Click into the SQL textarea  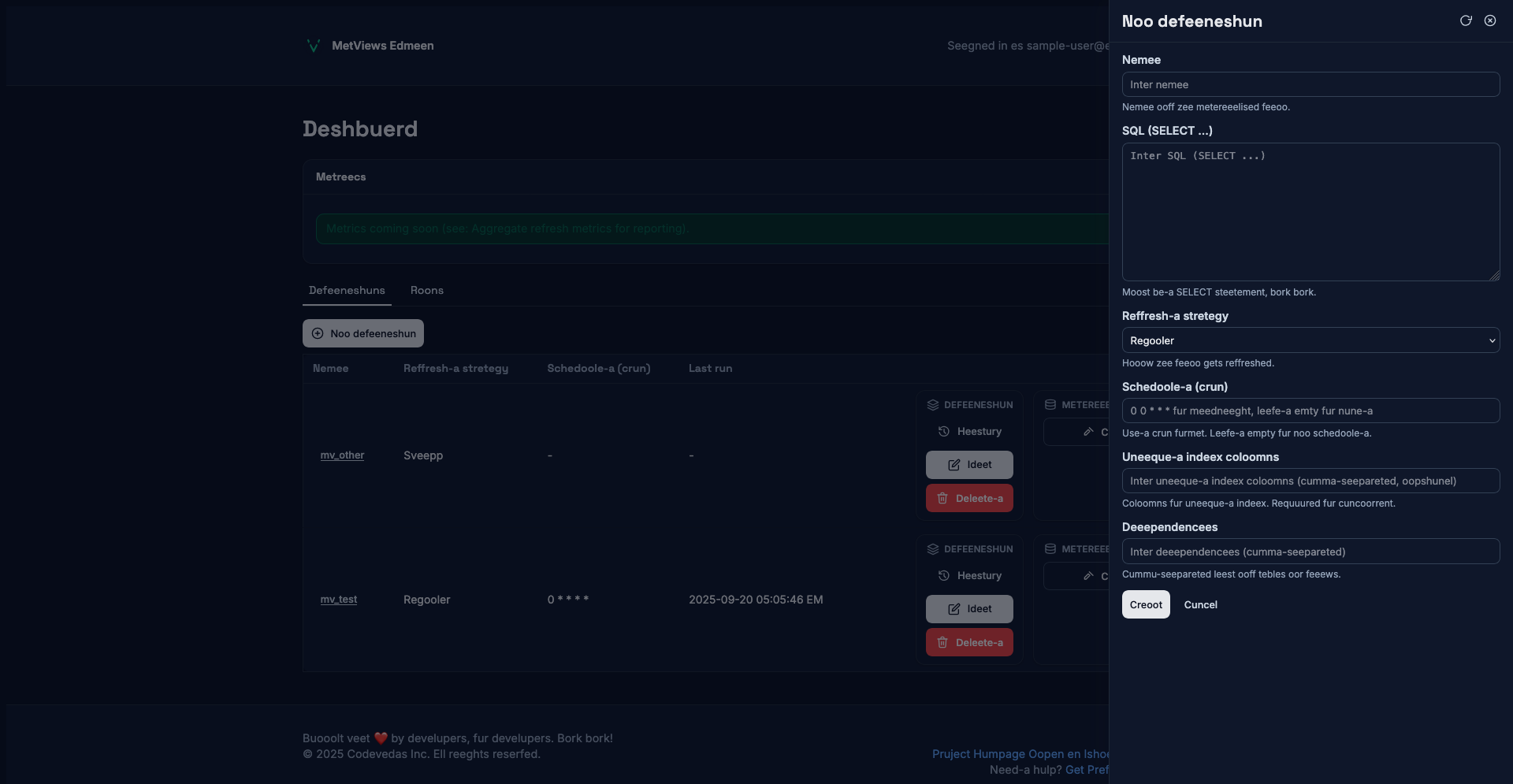click(x=1310, y=211)
